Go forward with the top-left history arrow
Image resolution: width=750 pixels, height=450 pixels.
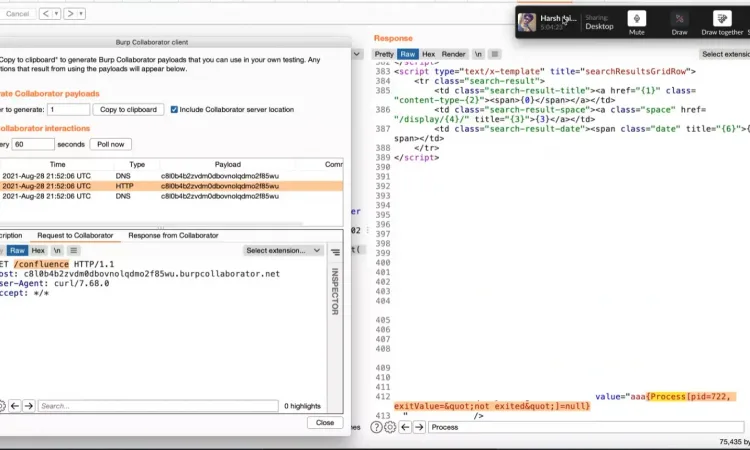(70, 14)
